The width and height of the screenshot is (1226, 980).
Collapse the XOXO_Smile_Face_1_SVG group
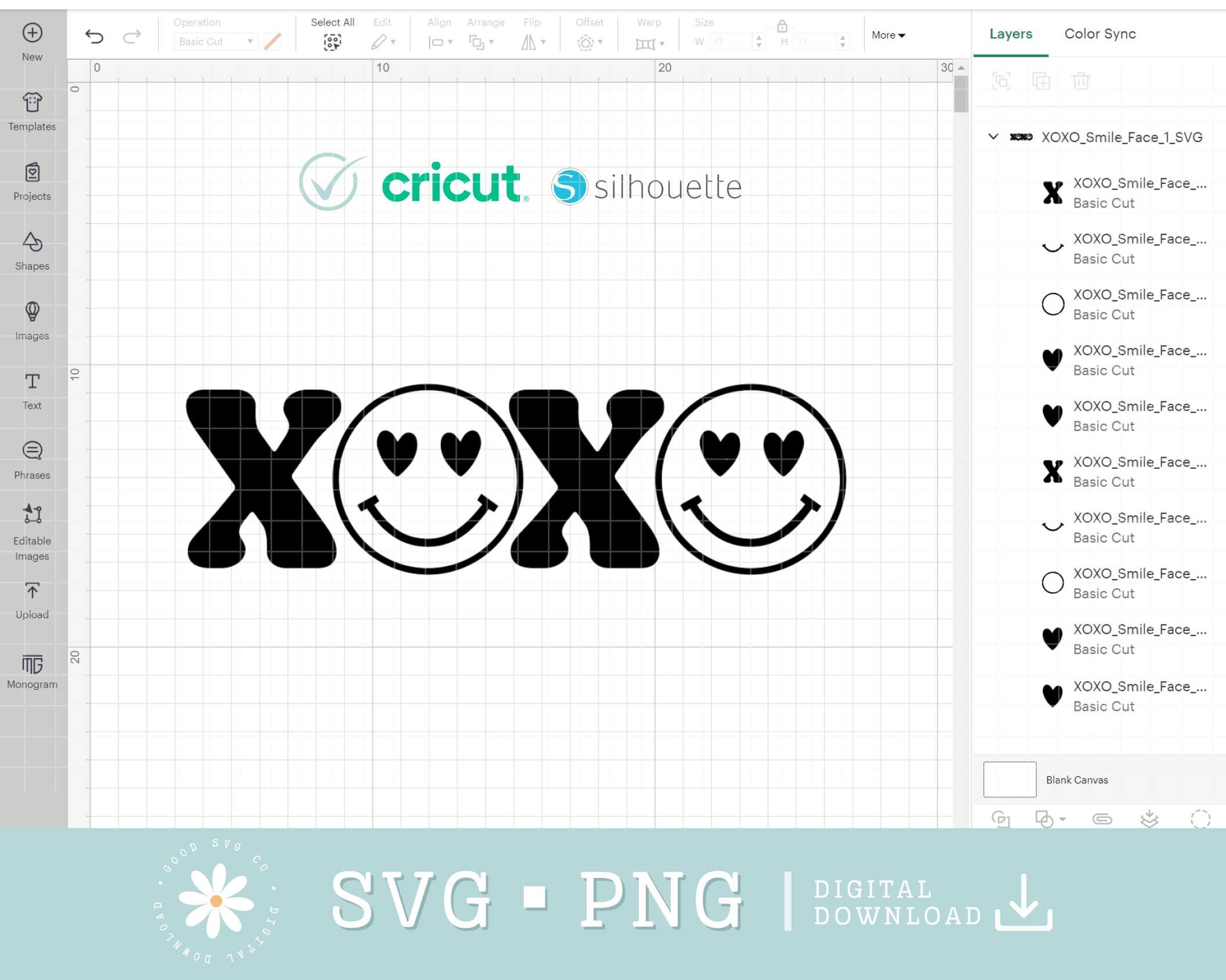pyautogui.click(x=993, y=137)
